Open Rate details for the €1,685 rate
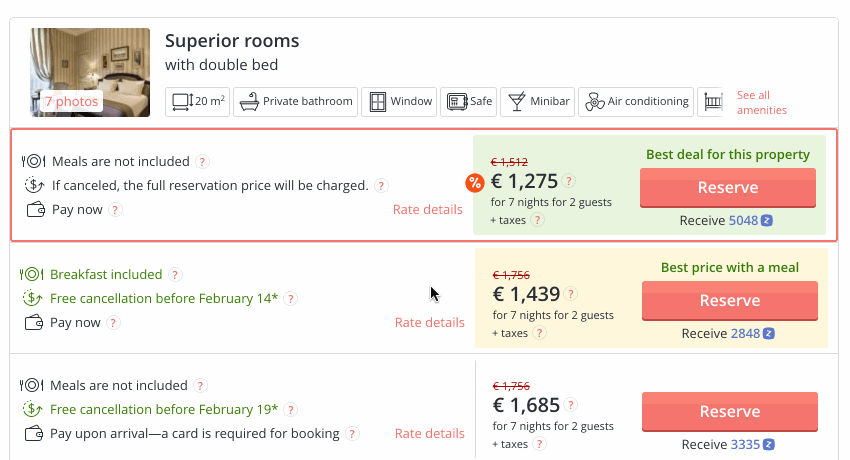Viewport: 850px width, 460px height. [x=430, y=433]
